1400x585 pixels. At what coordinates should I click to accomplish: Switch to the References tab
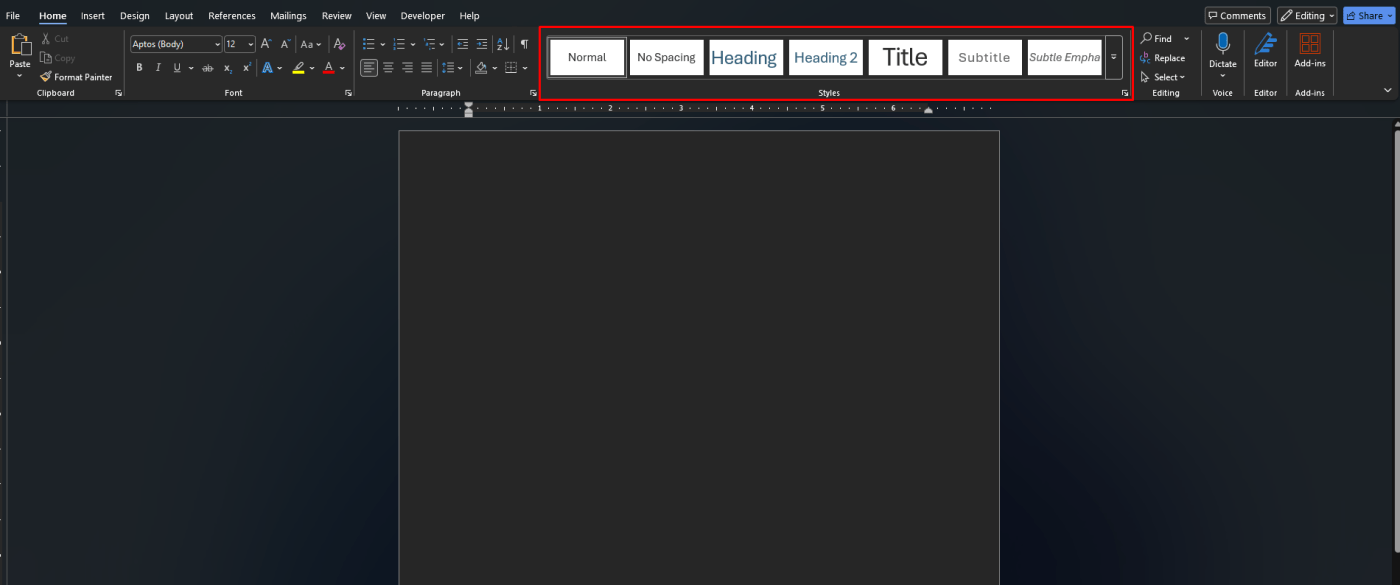point(232,16)
